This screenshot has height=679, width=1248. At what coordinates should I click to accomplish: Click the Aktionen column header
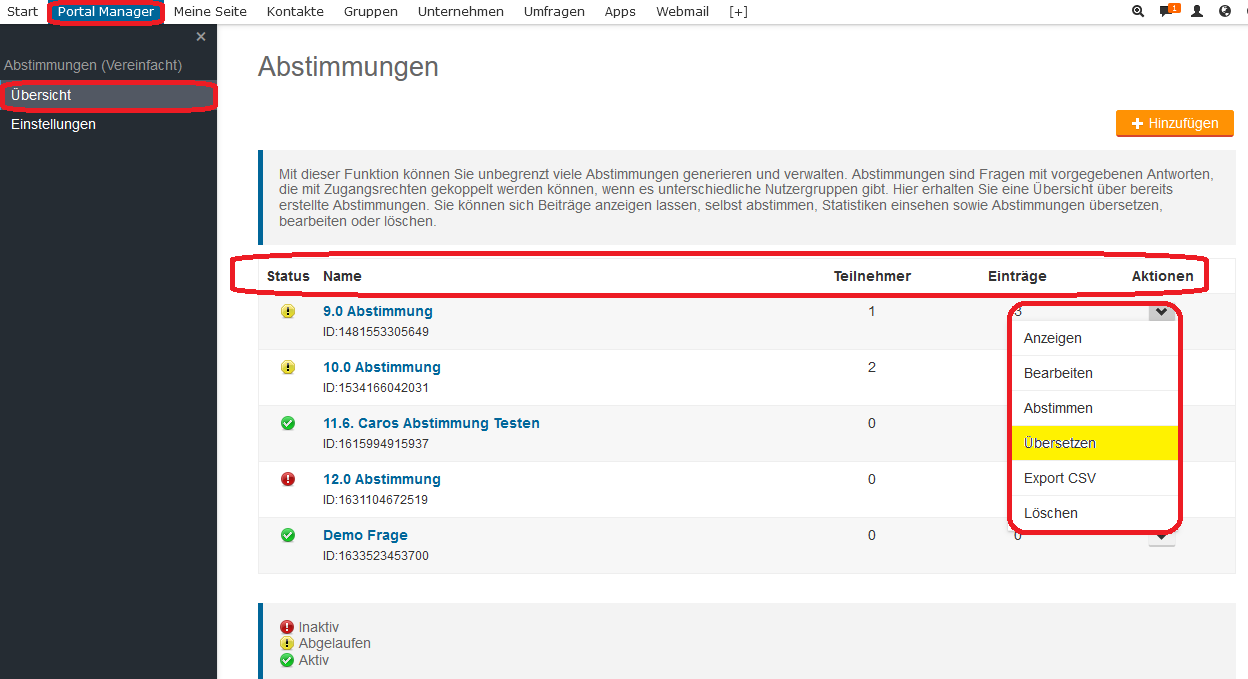tap(1162, 276)
